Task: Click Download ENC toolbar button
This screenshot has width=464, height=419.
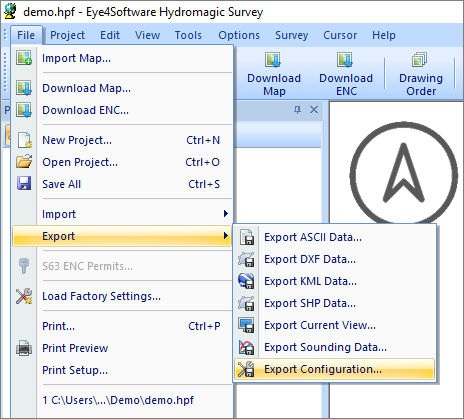Action: click(x=346, y=74)
